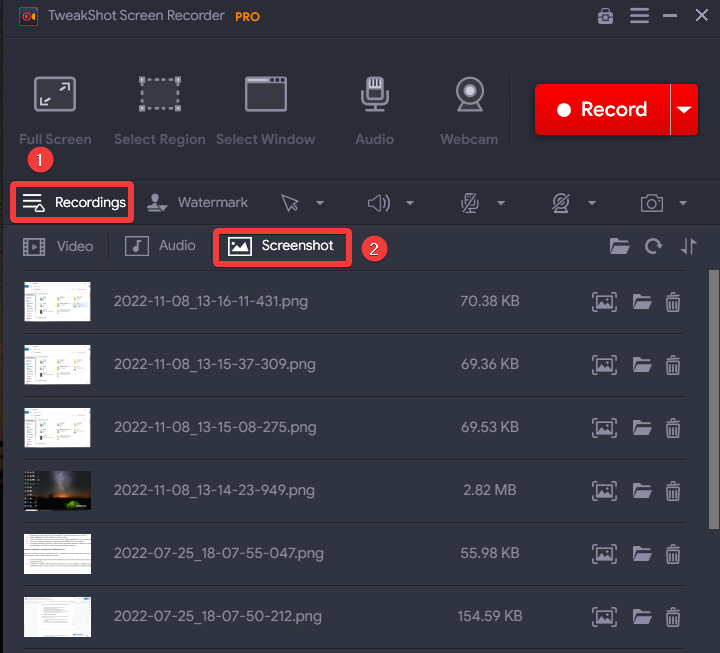Expand the screenshot camera options dropdown

pos(683,203)
